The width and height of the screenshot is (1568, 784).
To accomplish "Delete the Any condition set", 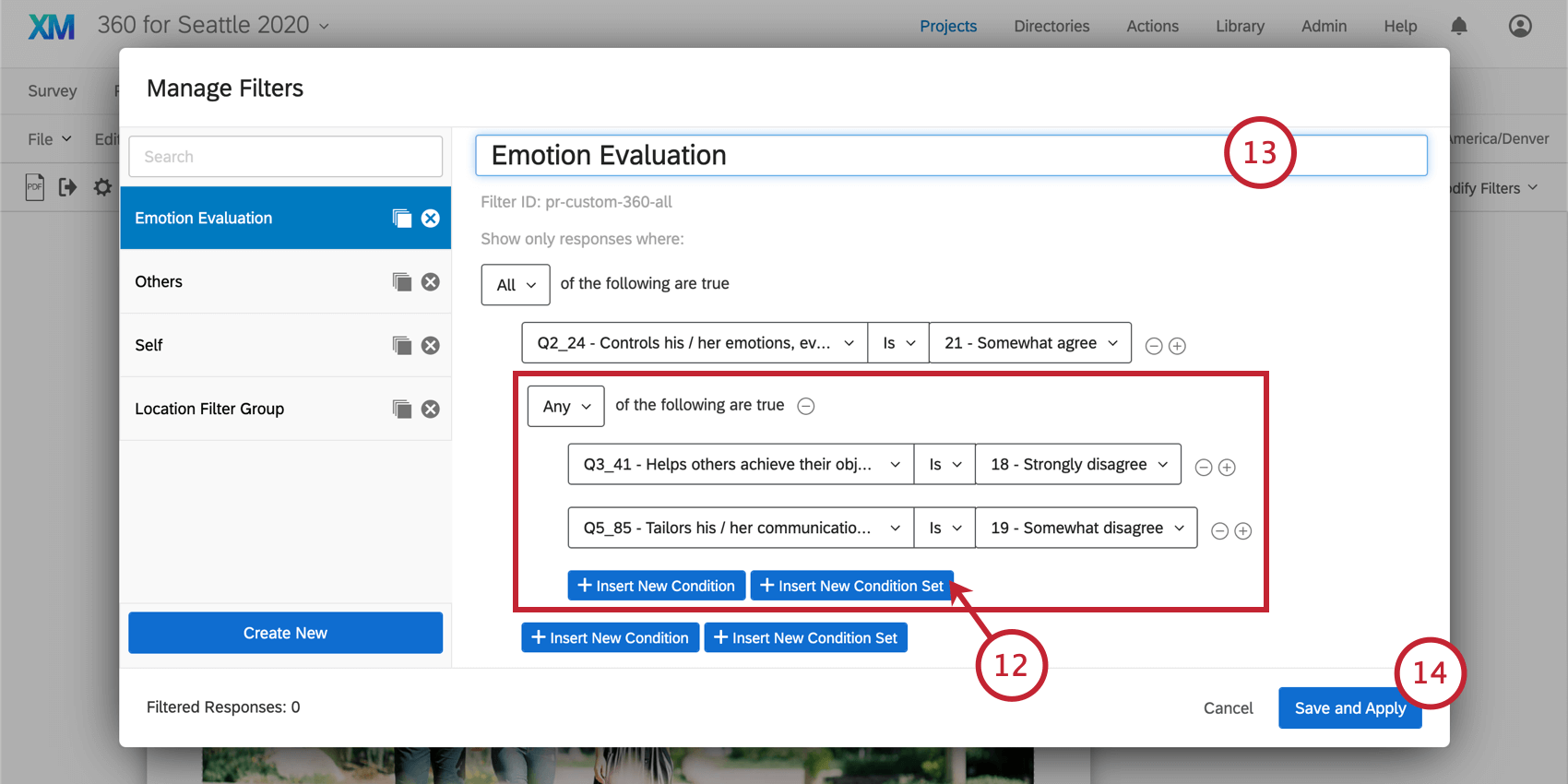I will [x=806, y=406].
